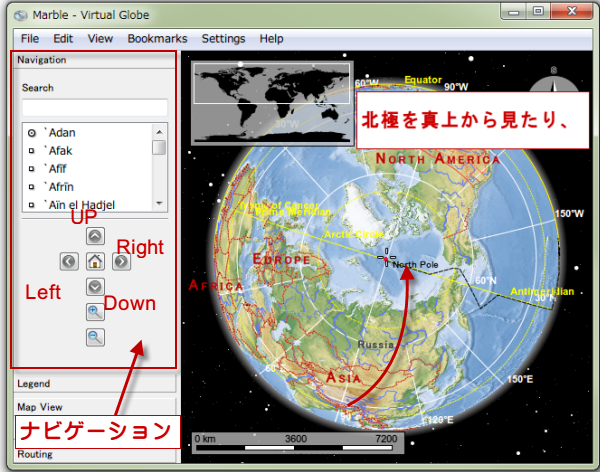Click the zoom out magnifier icon
The image size is (600, 472).
tap(95, 337)
